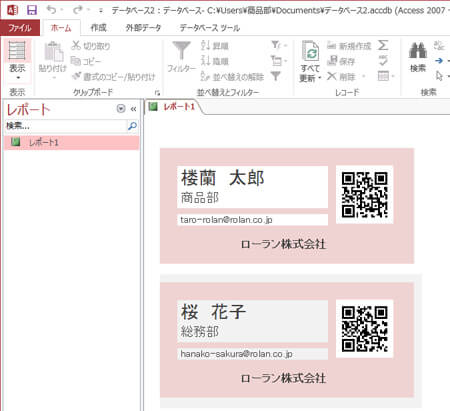Click the 検索 binoculars icon
450x411 pixels.
pyautogui.click(x=418, y=51)
